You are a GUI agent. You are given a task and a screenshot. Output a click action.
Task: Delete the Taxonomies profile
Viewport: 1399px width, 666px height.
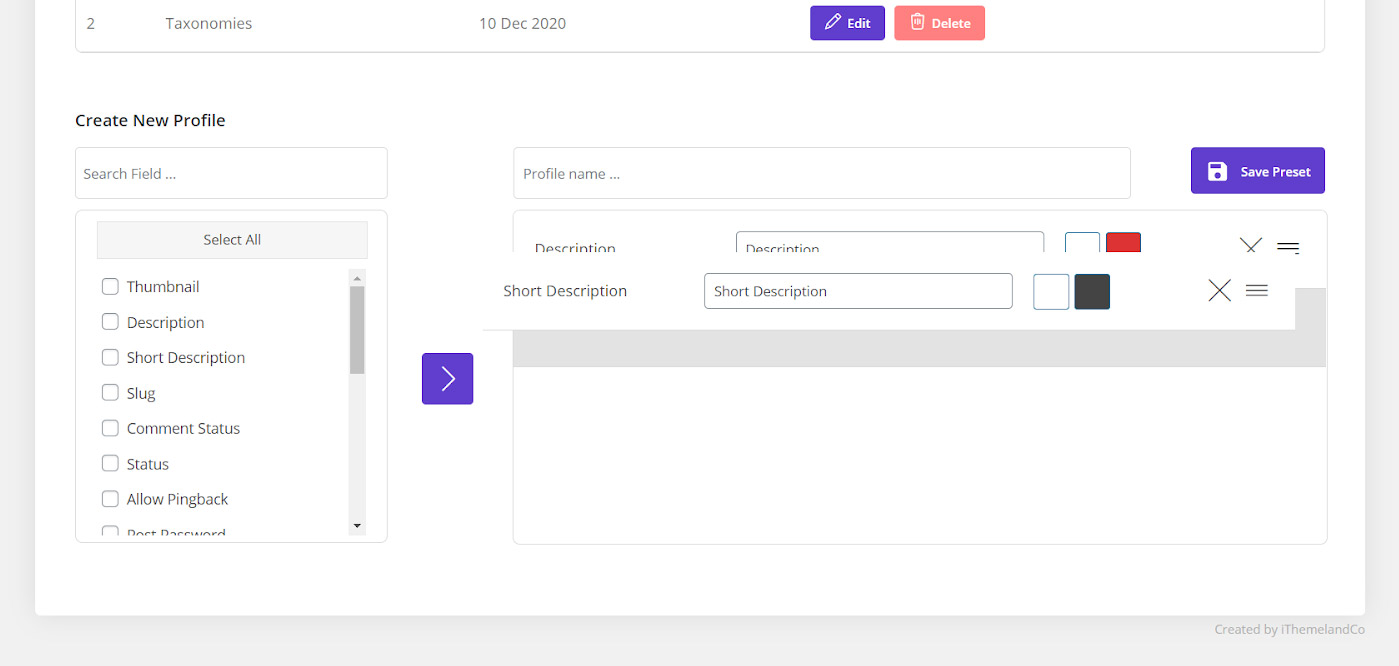[939, 23]
